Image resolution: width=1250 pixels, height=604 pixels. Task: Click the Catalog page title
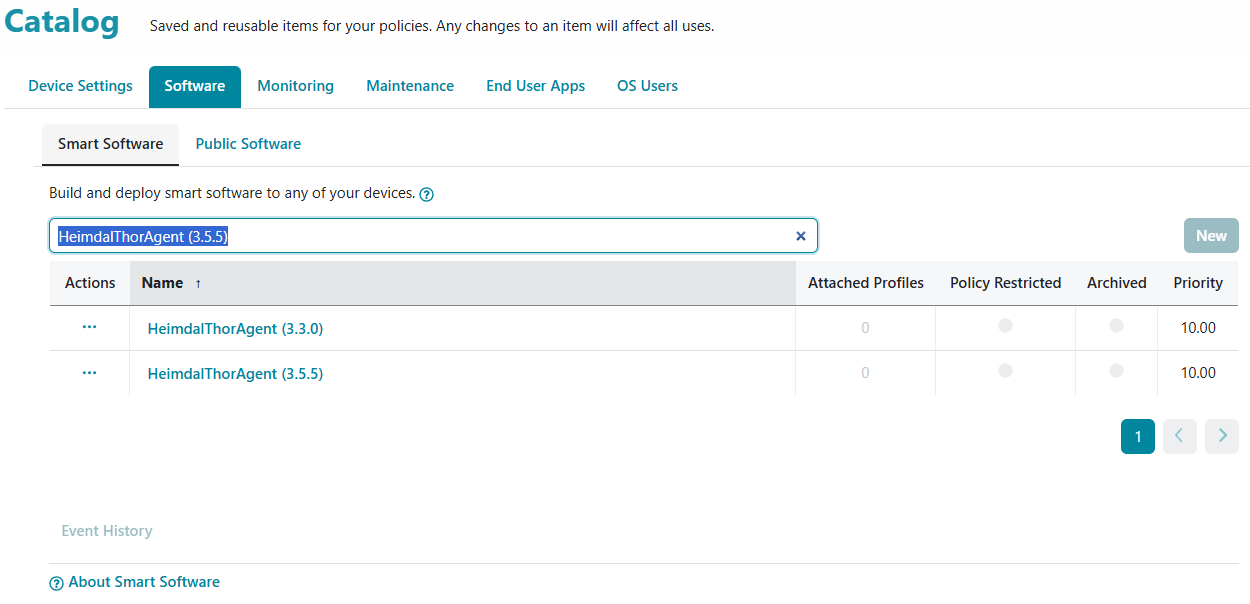(62, 21)
